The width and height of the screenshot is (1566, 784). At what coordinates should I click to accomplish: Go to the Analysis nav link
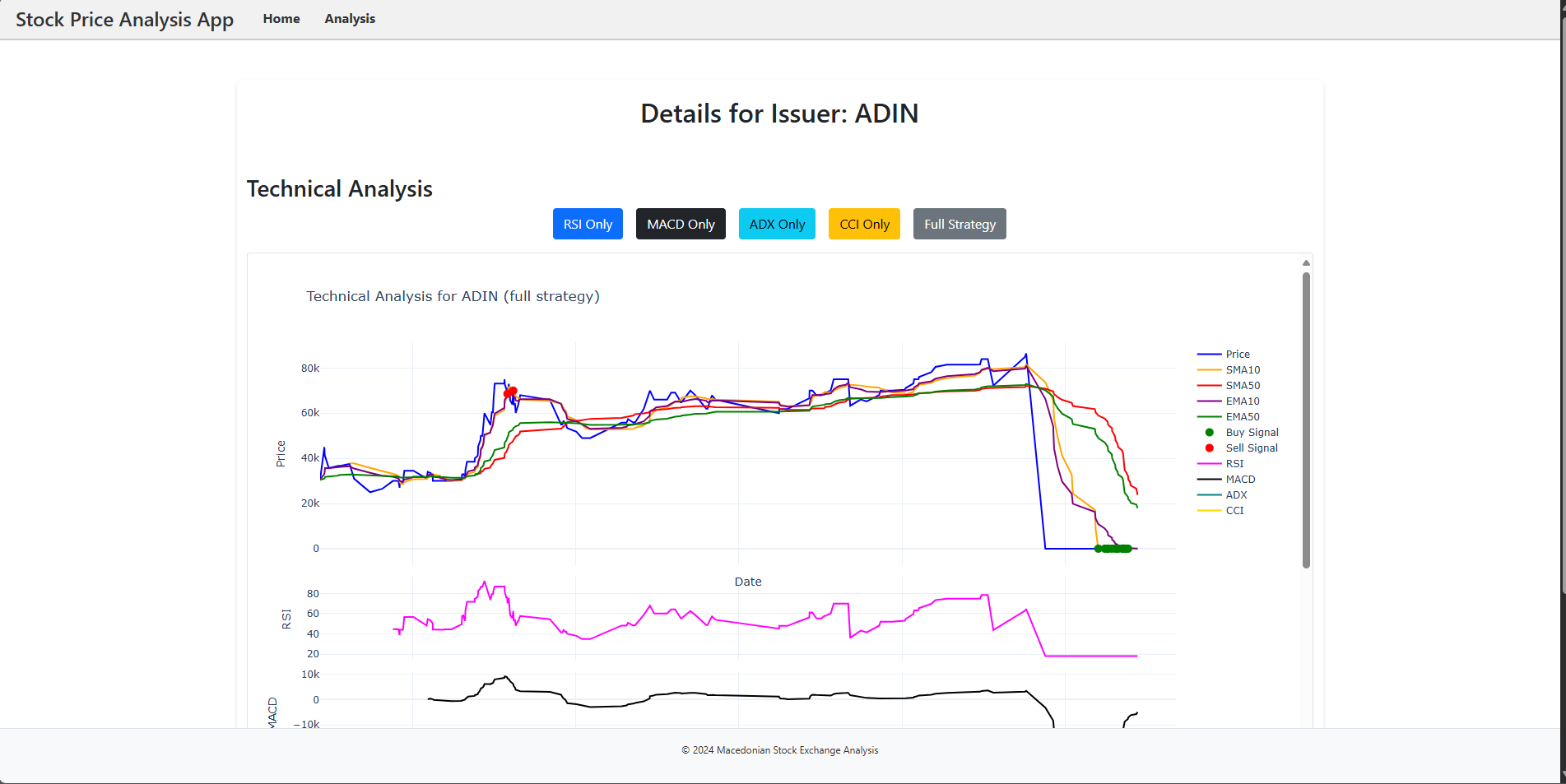350,19
